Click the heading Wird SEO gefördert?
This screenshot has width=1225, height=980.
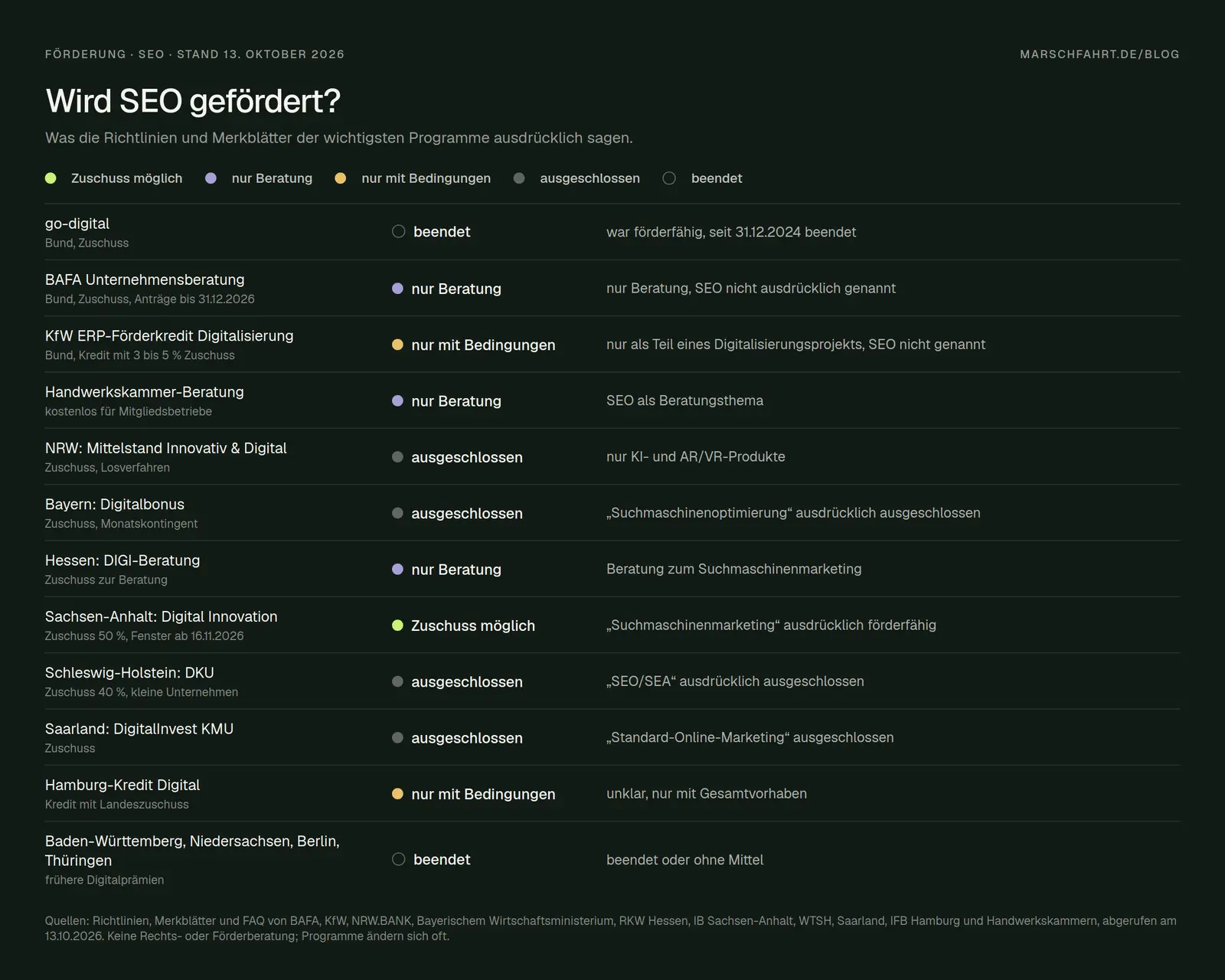193,101
